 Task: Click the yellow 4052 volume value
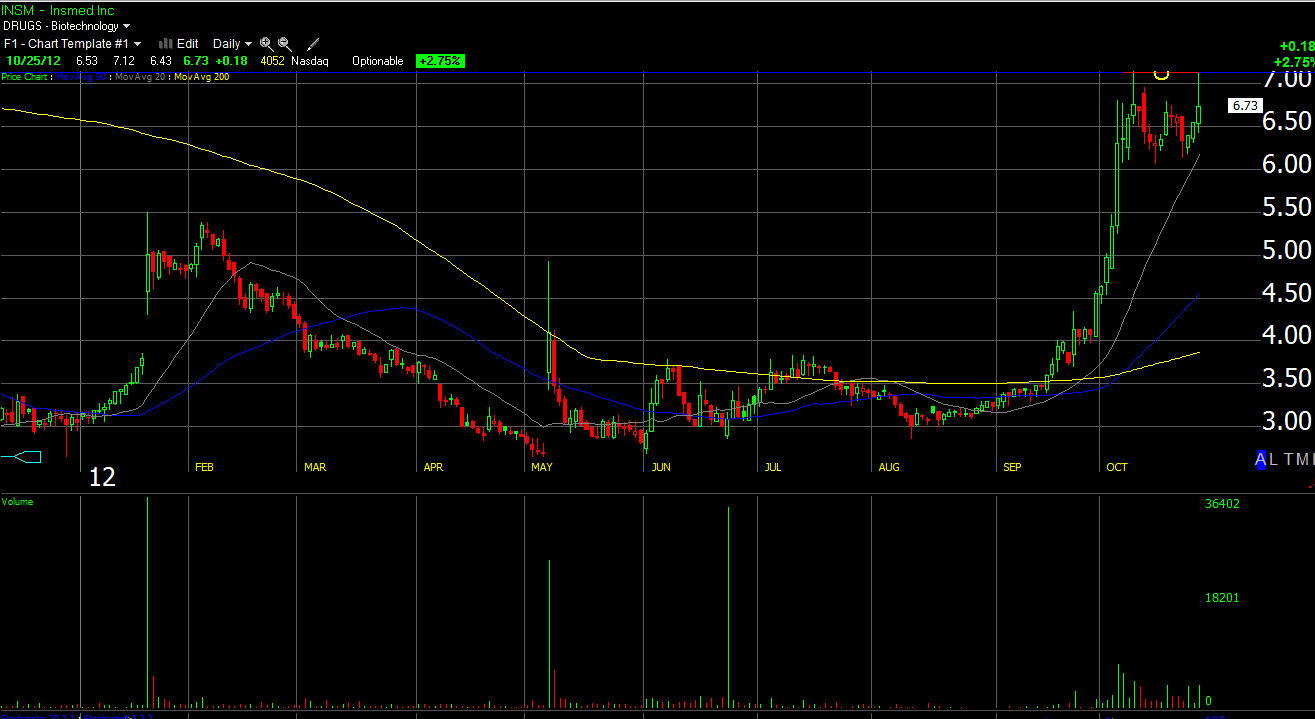click(273, 61)
